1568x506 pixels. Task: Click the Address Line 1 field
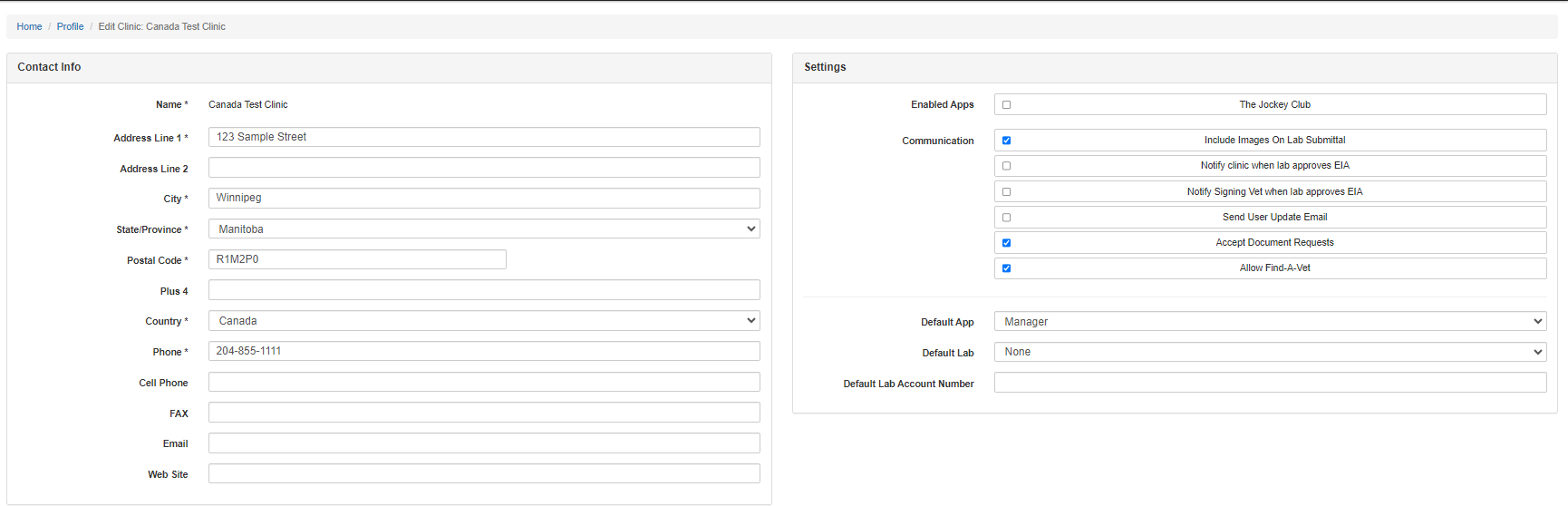[x=484, y=137]
